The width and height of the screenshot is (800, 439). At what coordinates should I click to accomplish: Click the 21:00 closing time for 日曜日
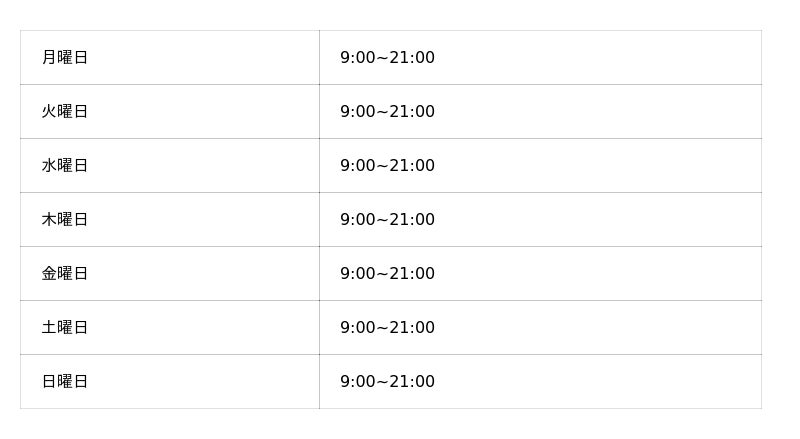412,382
